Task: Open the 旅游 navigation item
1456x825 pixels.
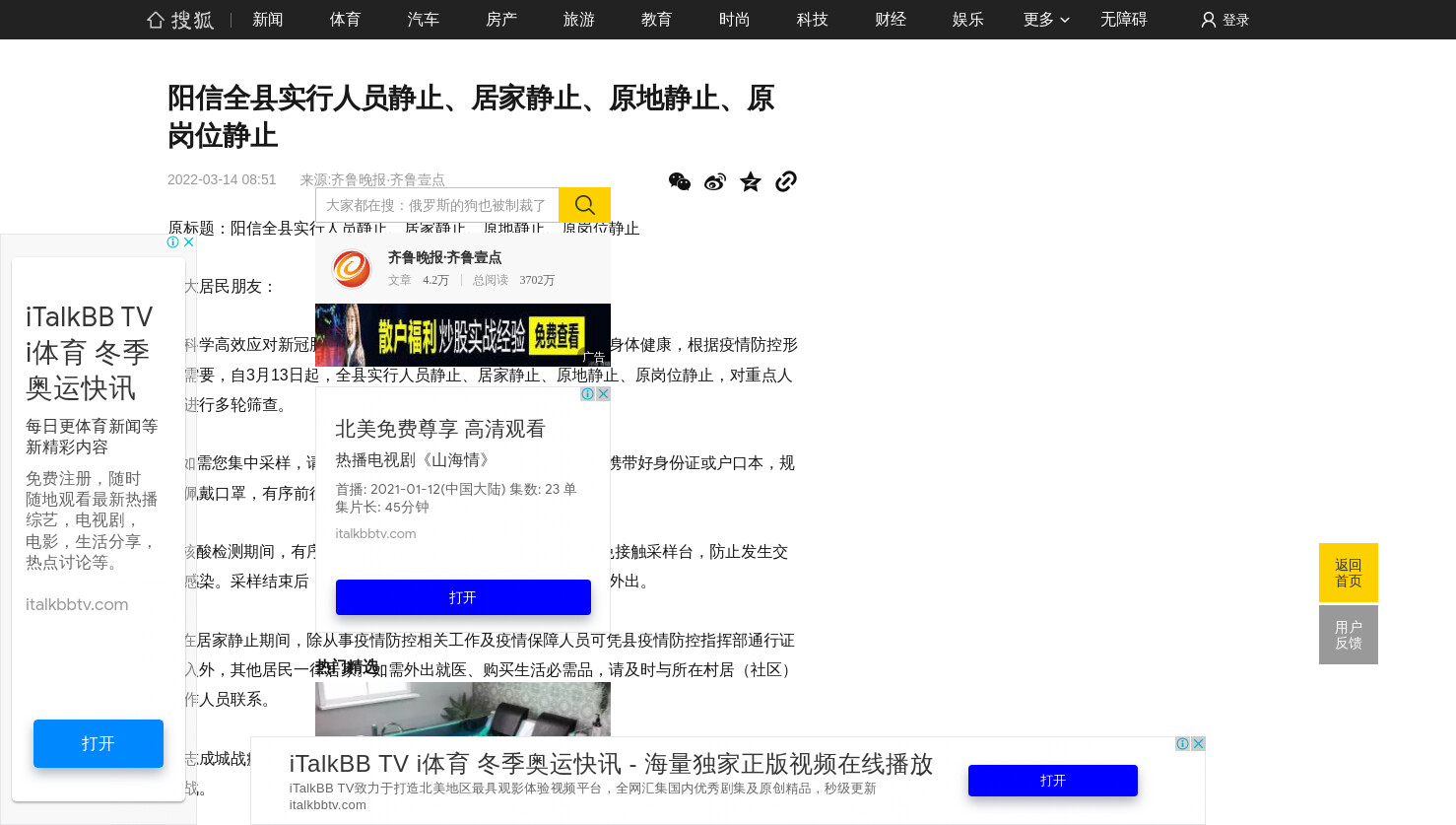Action: [x=579, y=20]
